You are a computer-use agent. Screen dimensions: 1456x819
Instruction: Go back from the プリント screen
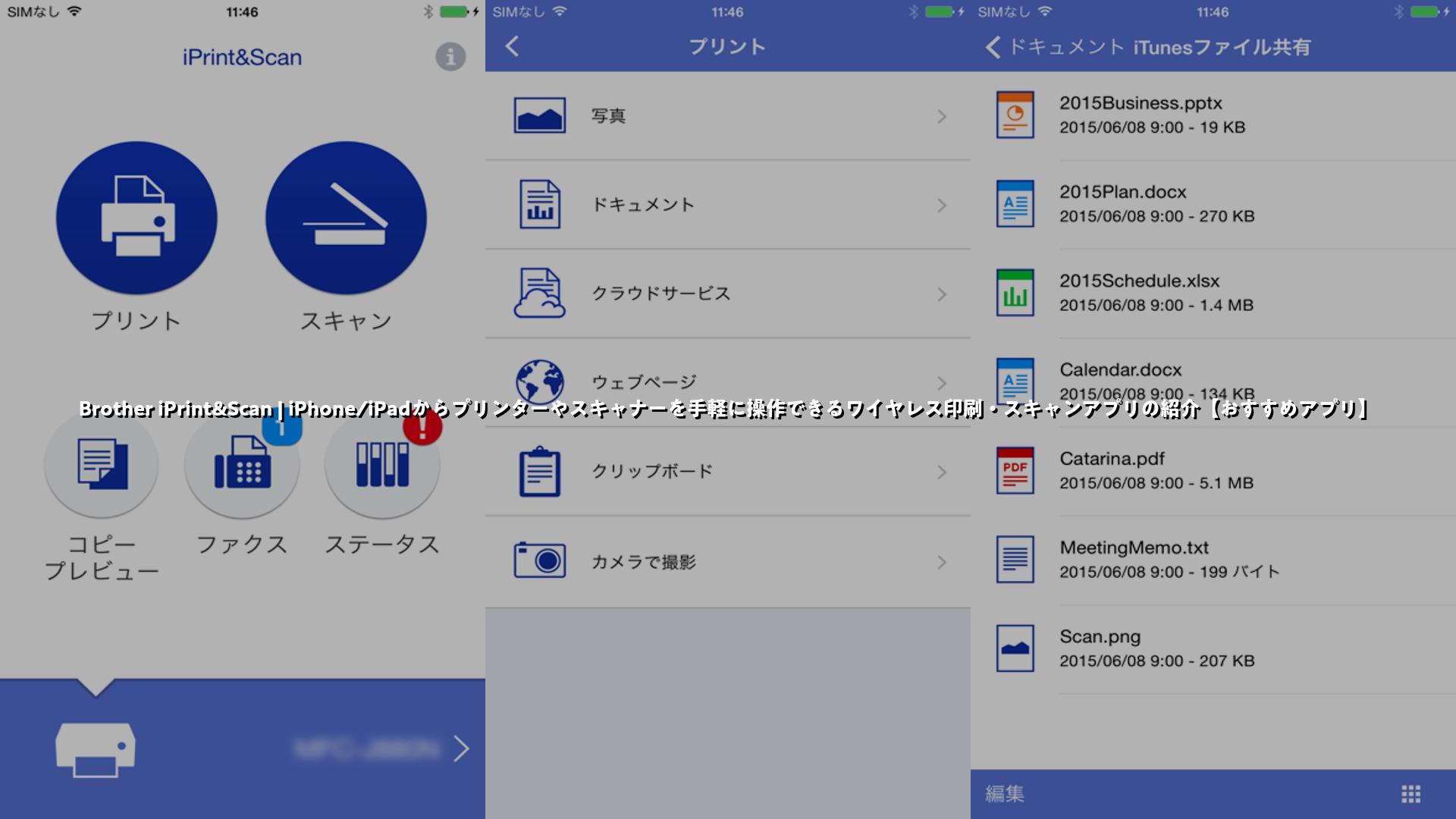(513, 46)
